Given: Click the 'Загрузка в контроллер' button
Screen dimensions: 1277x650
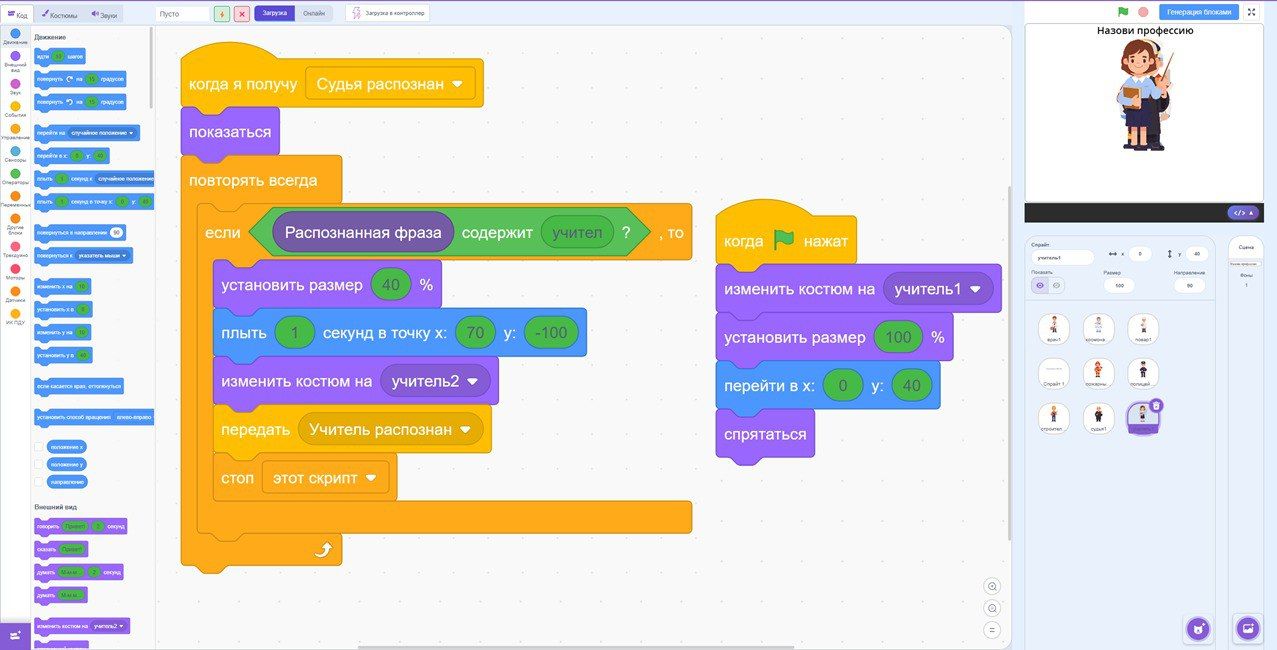Looking at the screenshot, I should point(387,14).
